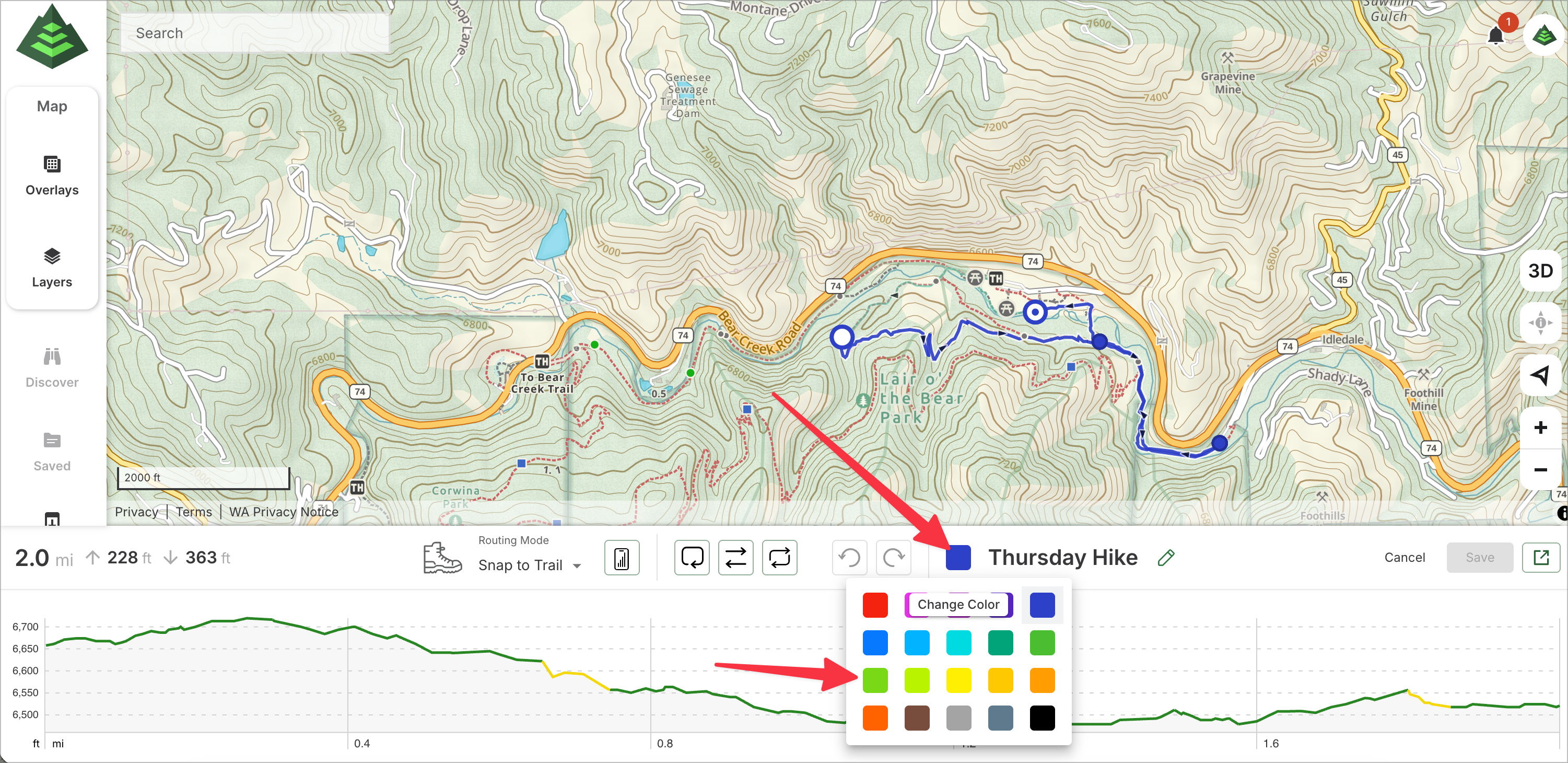Edit route name with pencil icon
The width and height of the screenshot is (1568, 763).
(1166, 557)
